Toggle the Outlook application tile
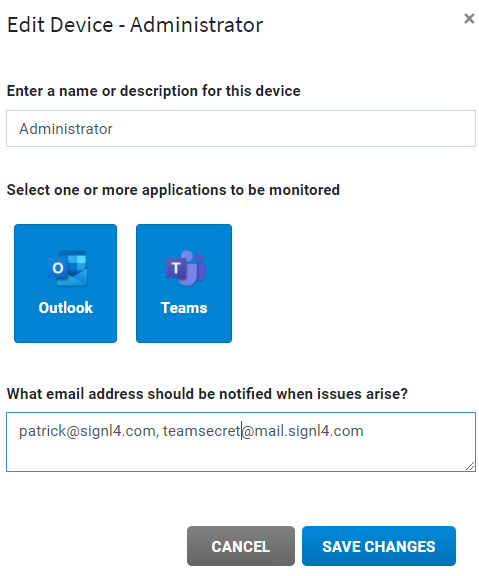 (65, 283)
